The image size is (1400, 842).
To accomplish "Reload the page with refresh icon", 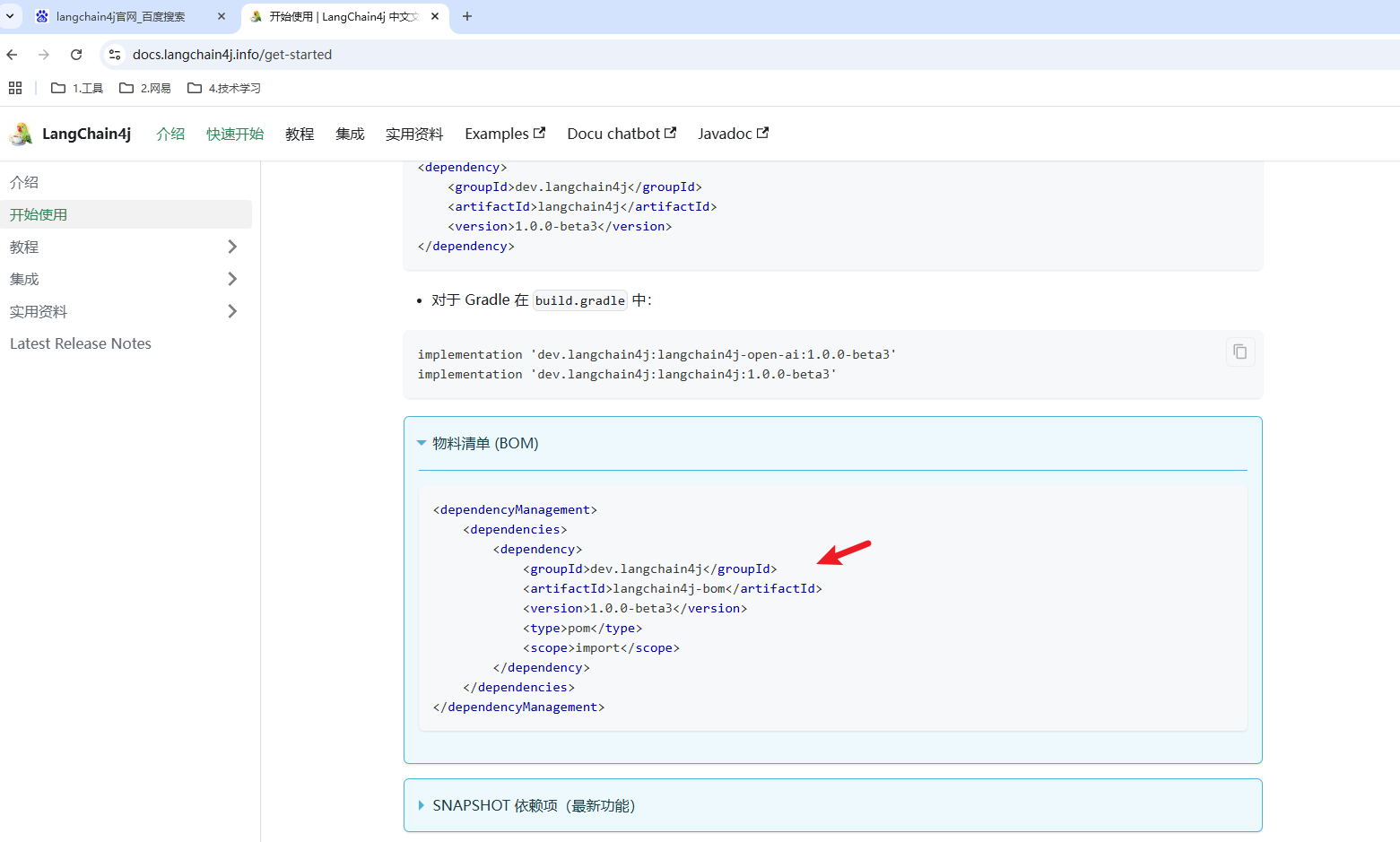I will [x=76, y=55].
